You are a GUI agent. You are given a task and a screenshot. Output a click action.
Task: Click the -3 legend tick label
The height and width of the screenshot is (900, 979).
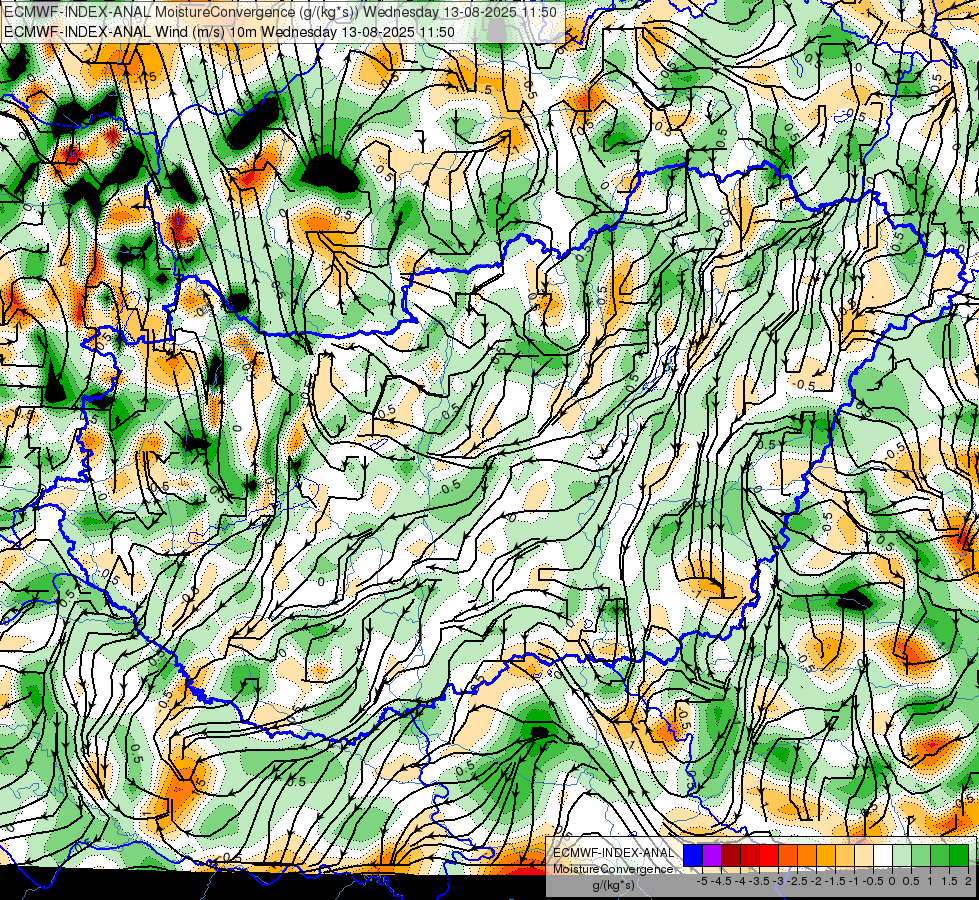click(779, 881)
